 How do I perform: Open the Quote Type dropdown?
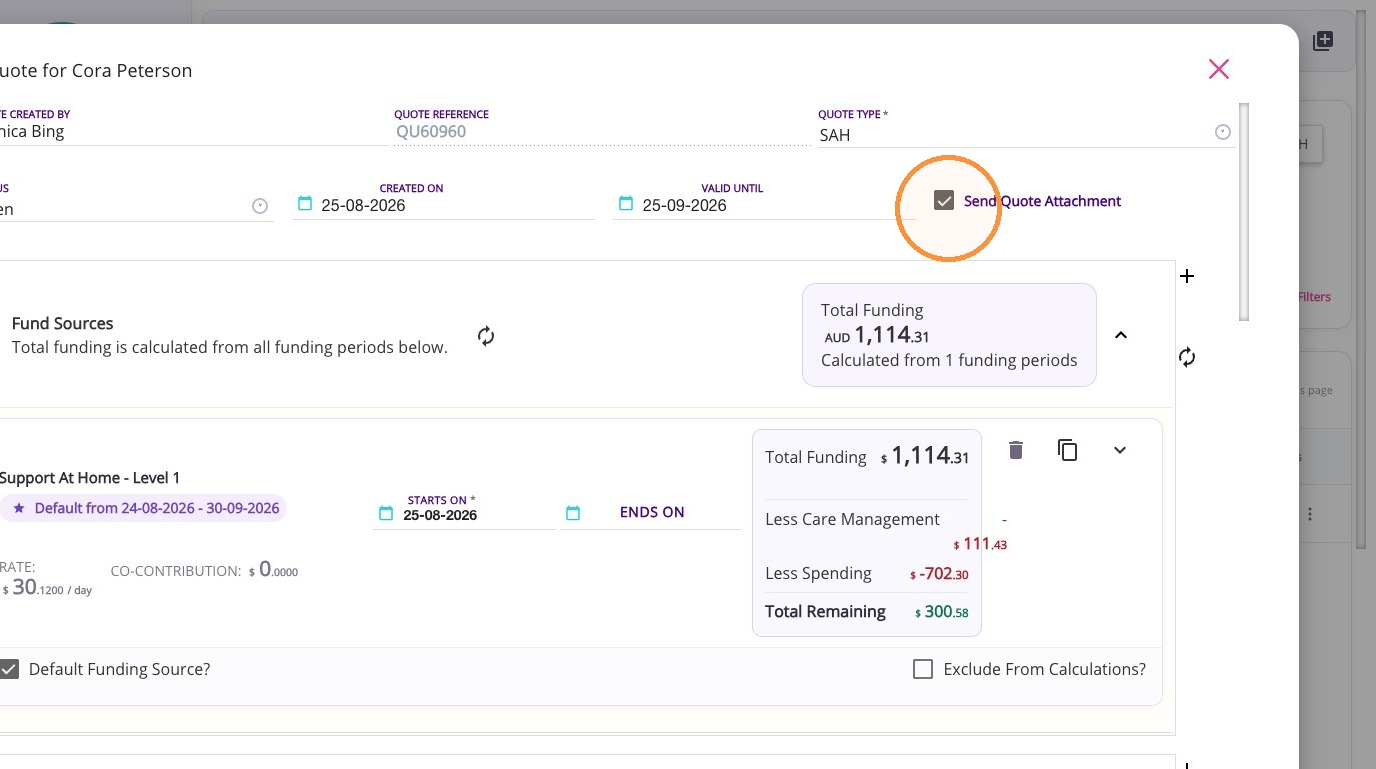(x=1223, y=132)
